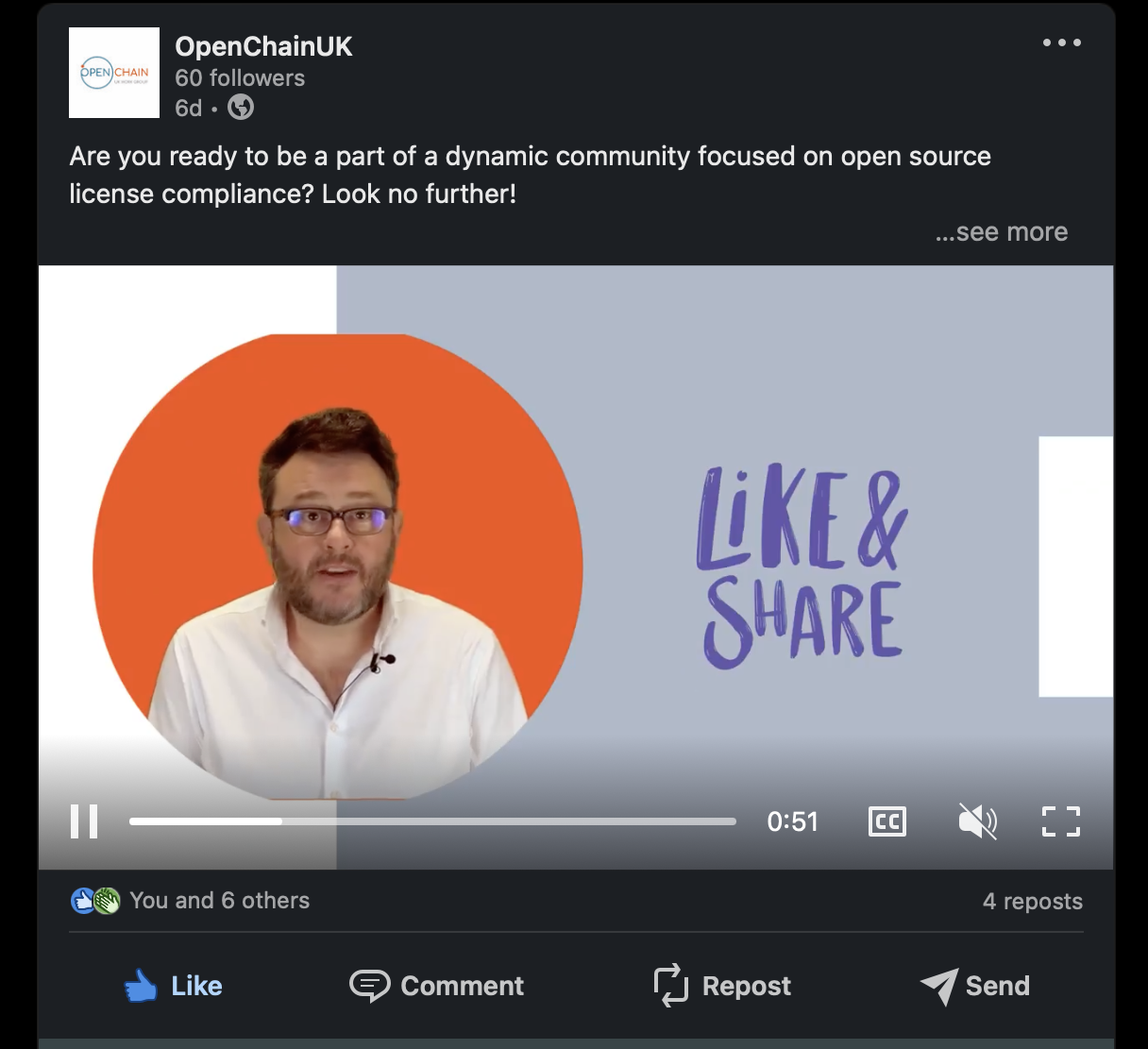Image resolution: width=1148 pixels, height=1049 pixels.
Task: Click the clapping celebrate reaction icon
Action: click(x=108, y=901)
